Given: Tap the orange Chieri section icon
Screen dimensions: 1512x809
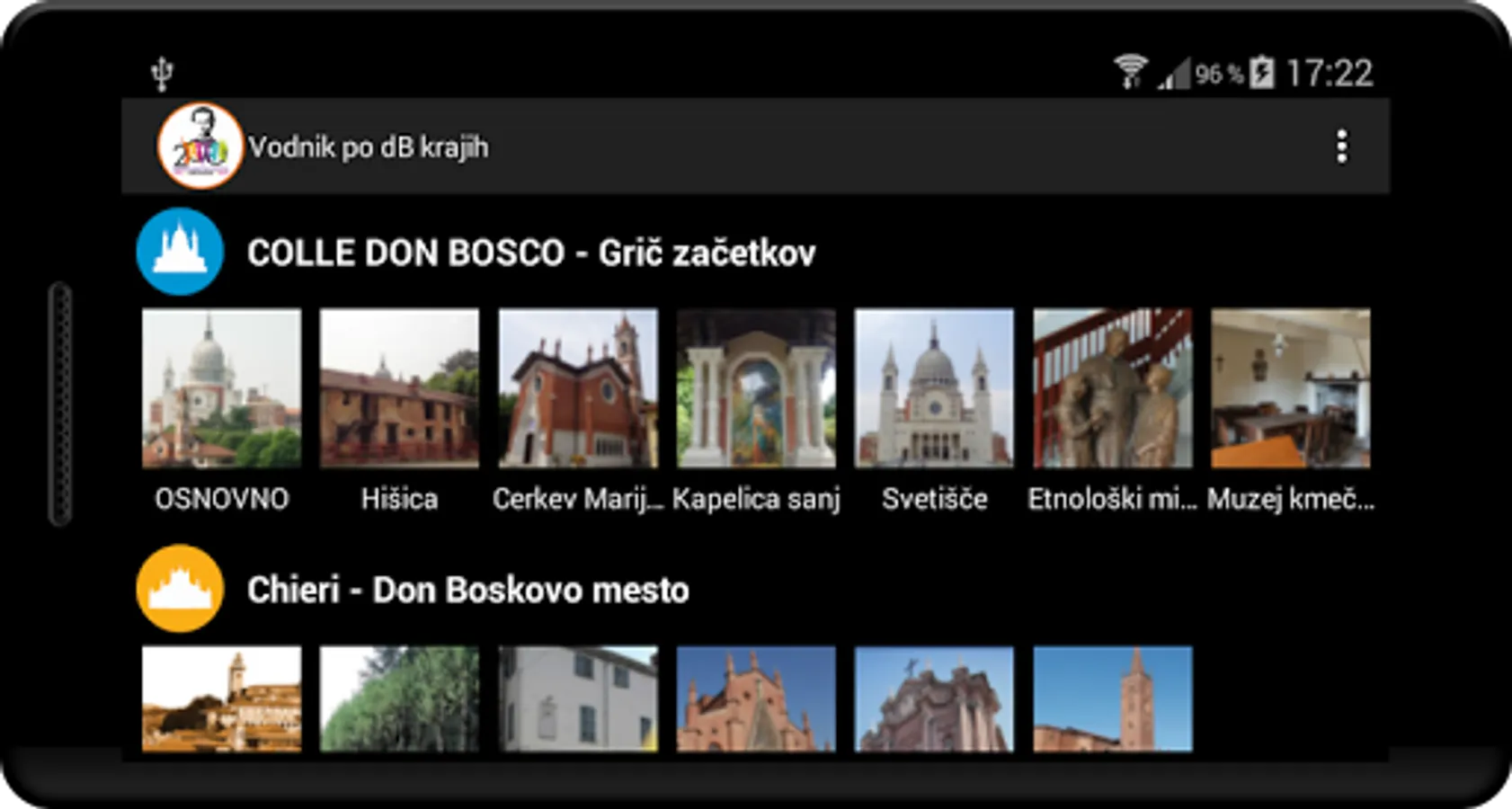Looking at the screenshot, I should pos(180,589).
